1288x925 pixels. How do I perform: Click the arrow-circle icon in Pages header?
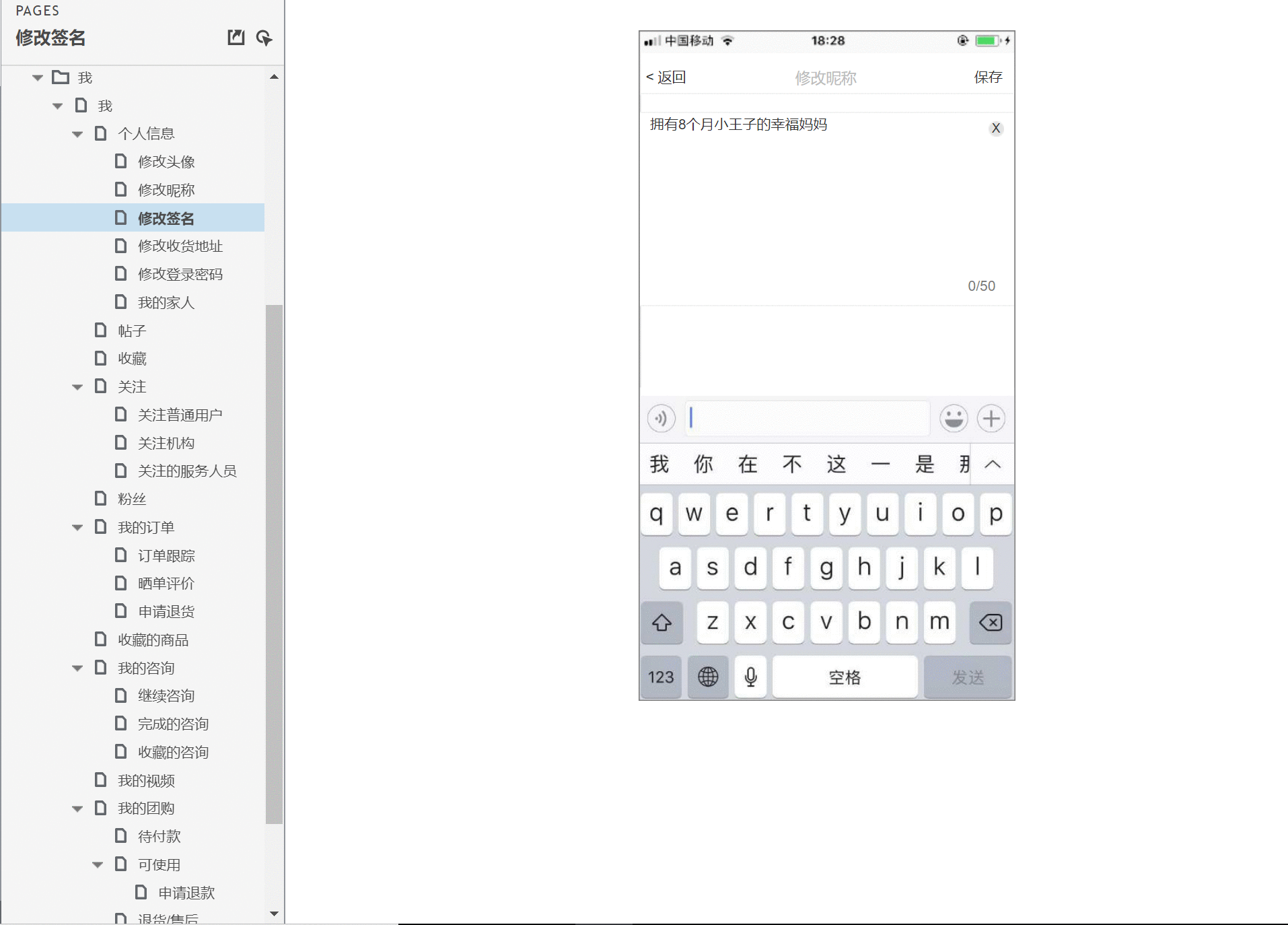pyautogui.click(x=264, y=38)
